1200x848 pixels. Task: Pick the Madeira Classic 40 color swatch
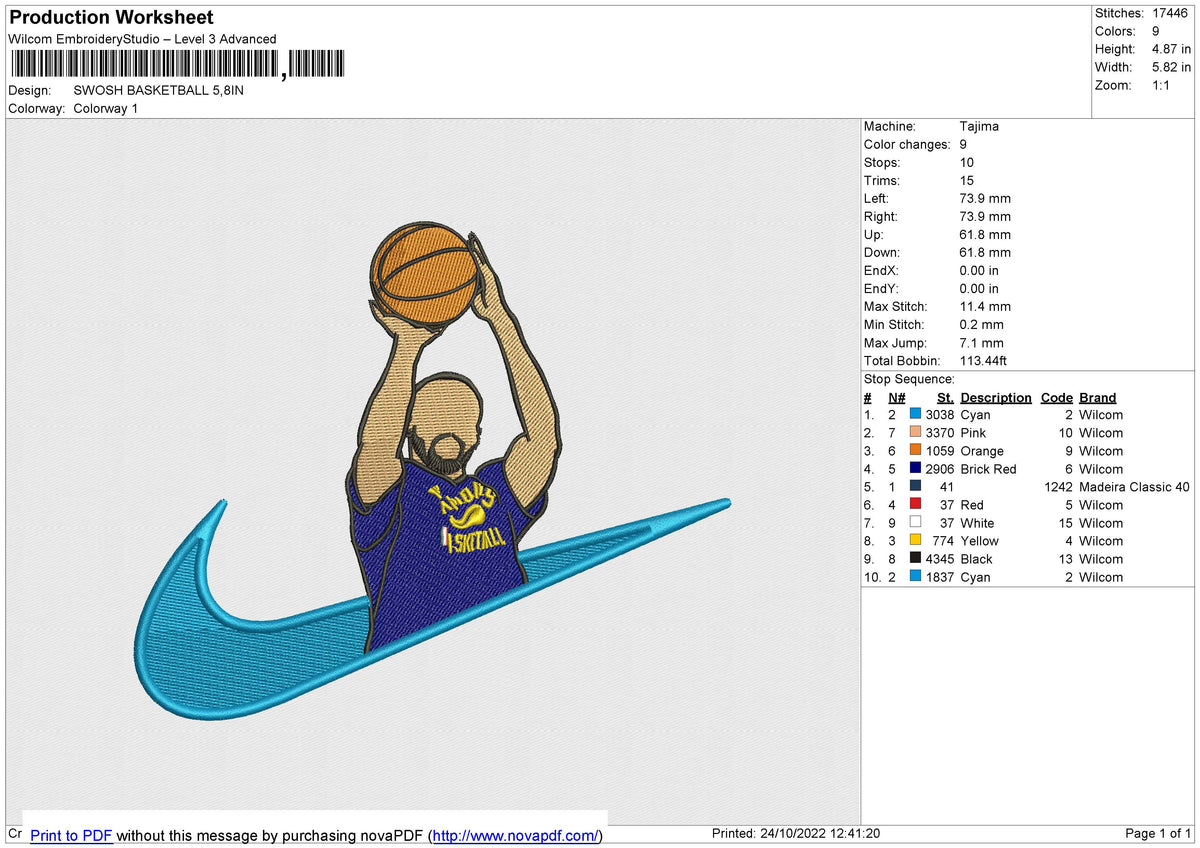pyautogui.click(x=915, y=486)
